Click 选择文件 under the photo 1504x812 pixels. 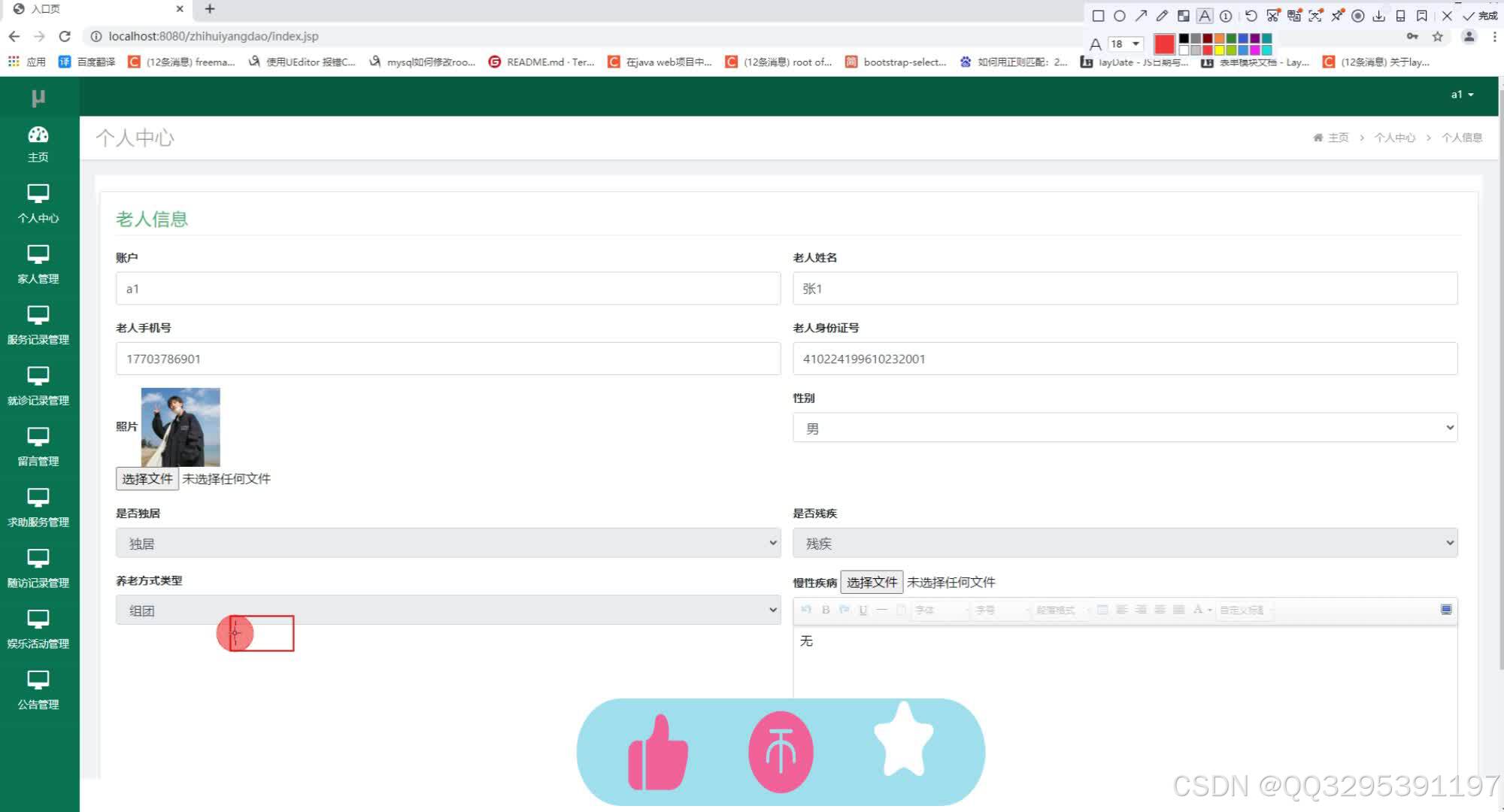(147, 479)
